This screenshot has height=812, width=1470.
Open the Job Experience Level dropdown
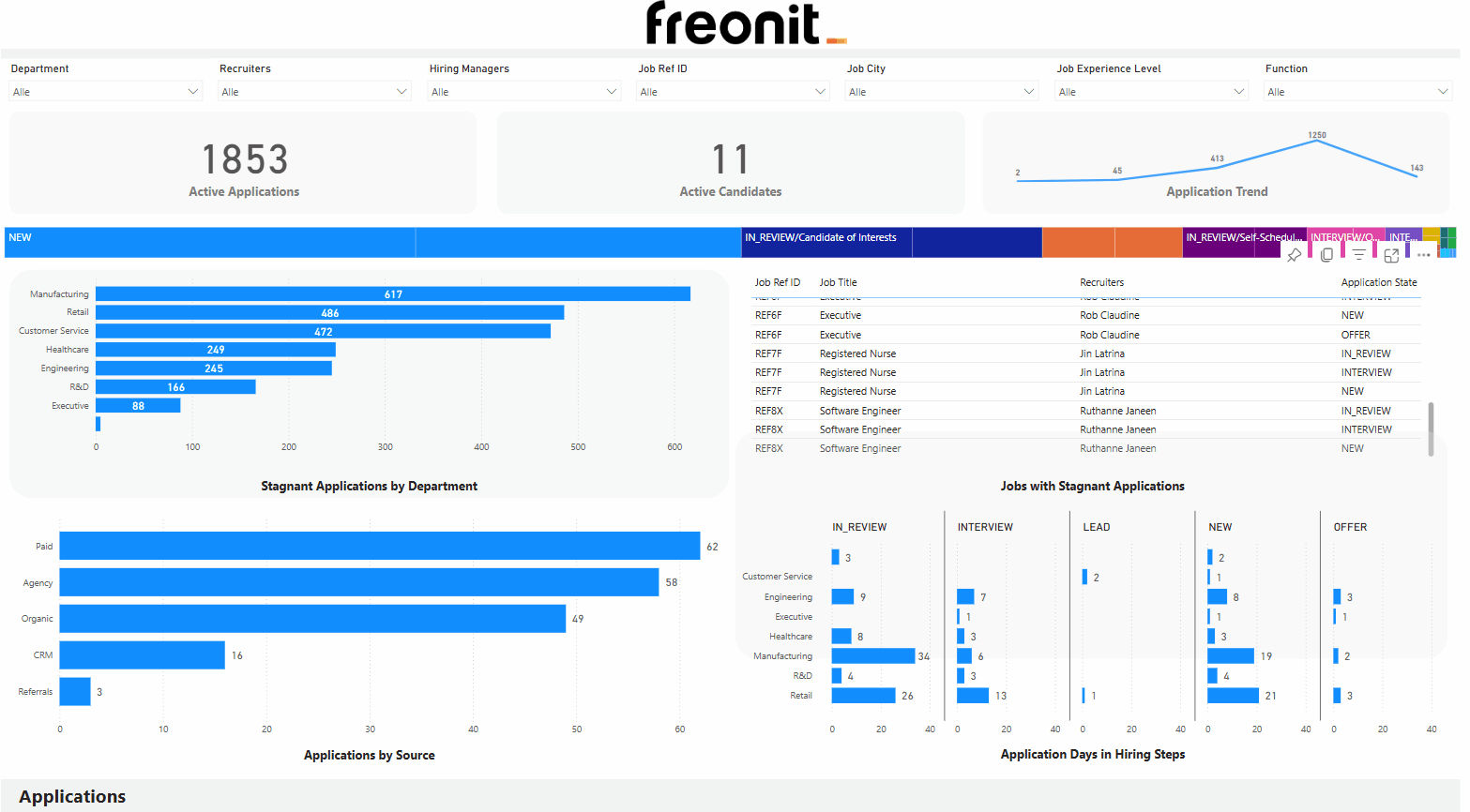[x=1238, y=92]
